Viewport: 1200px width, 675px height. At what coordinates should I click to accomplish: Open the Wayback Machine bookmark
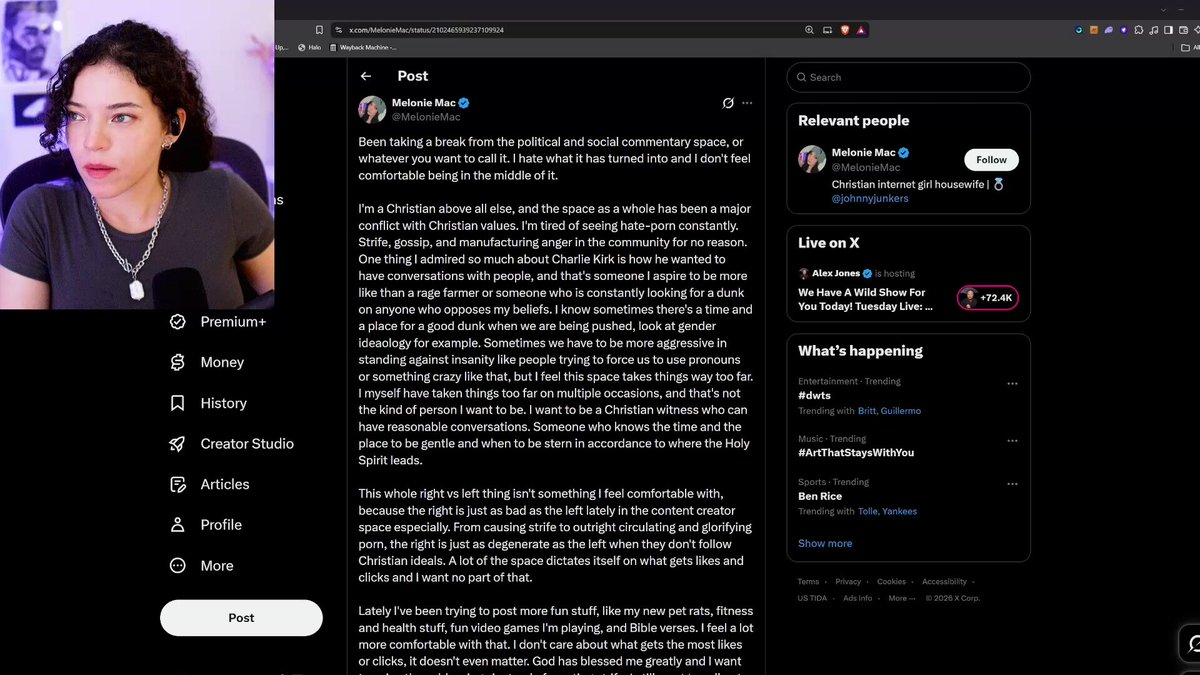363,47
